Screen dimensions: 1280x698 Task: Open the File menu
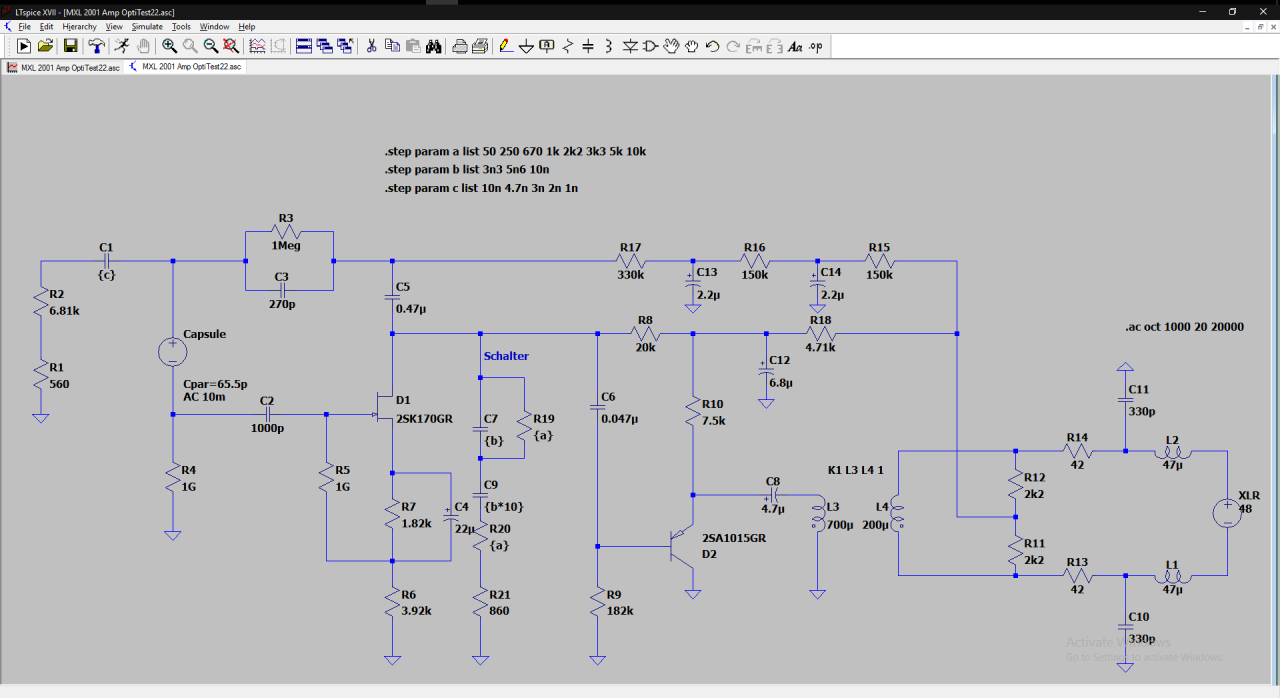[24, 26]
